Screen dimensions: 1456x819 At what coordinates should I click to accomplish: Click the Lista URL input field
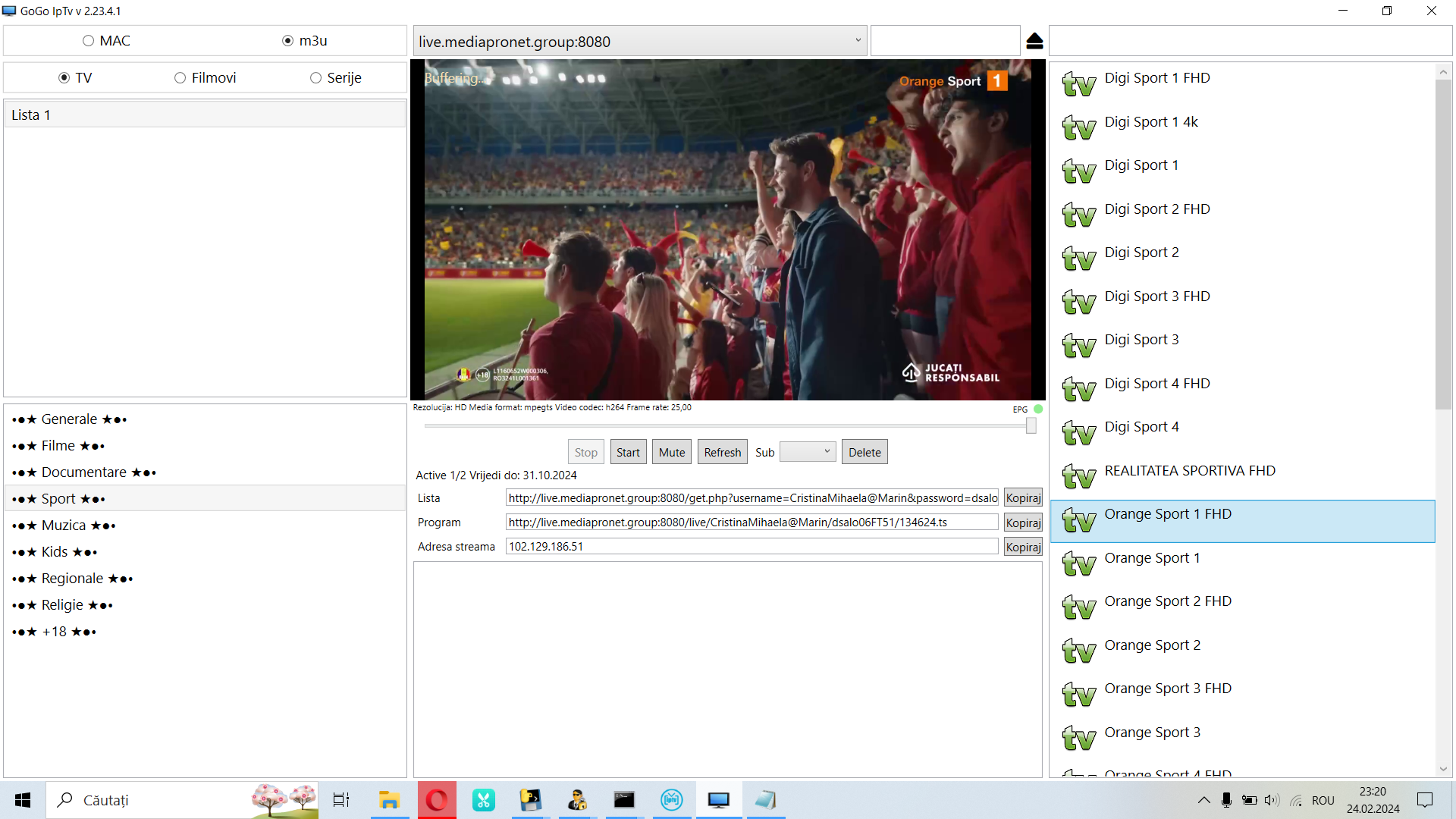click(x=752, y=498)
